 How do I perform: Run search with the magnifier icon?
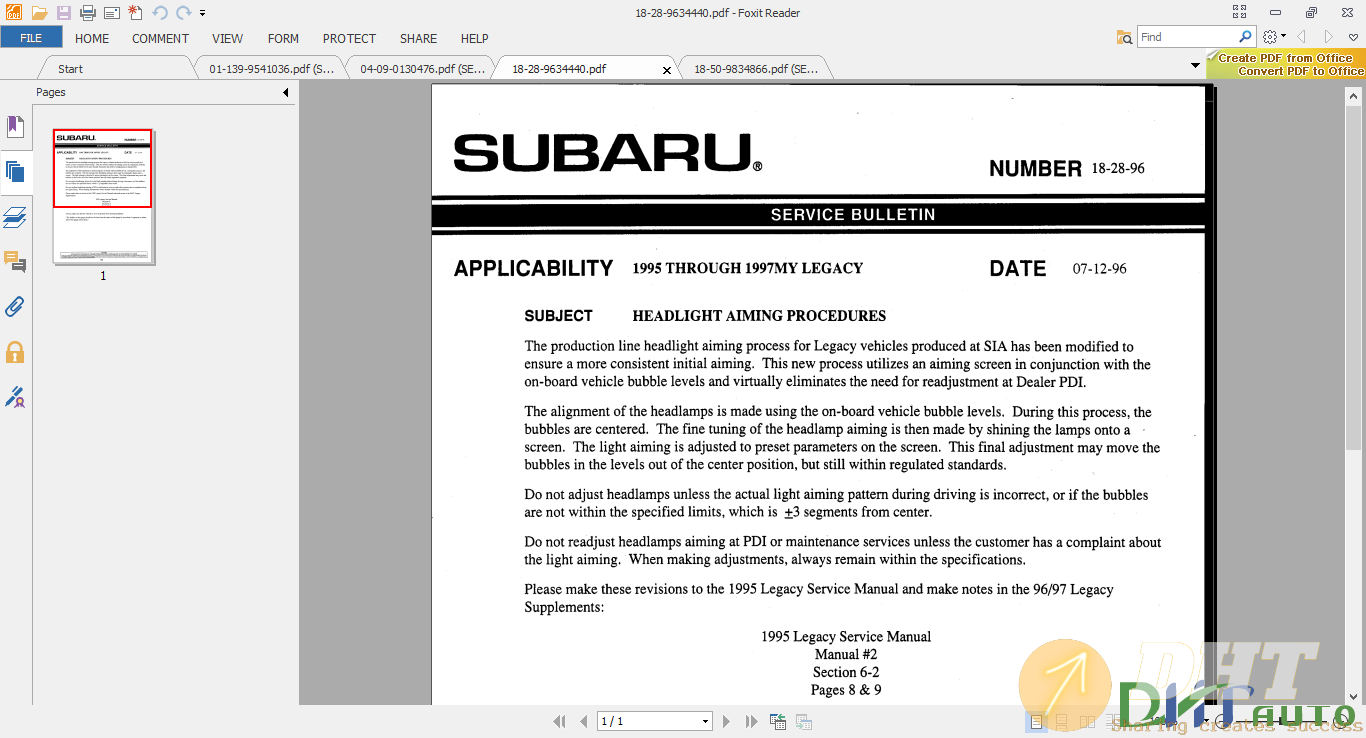[1245, 37]
